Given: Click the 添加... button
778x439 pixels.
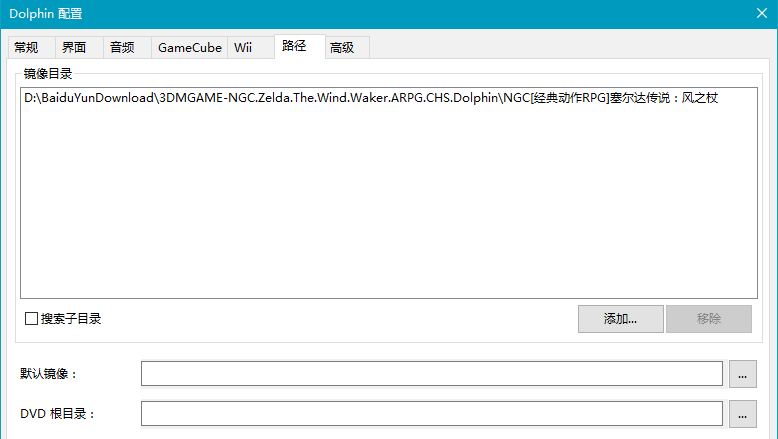Looking at the screenshot, I should click(620, 318).
